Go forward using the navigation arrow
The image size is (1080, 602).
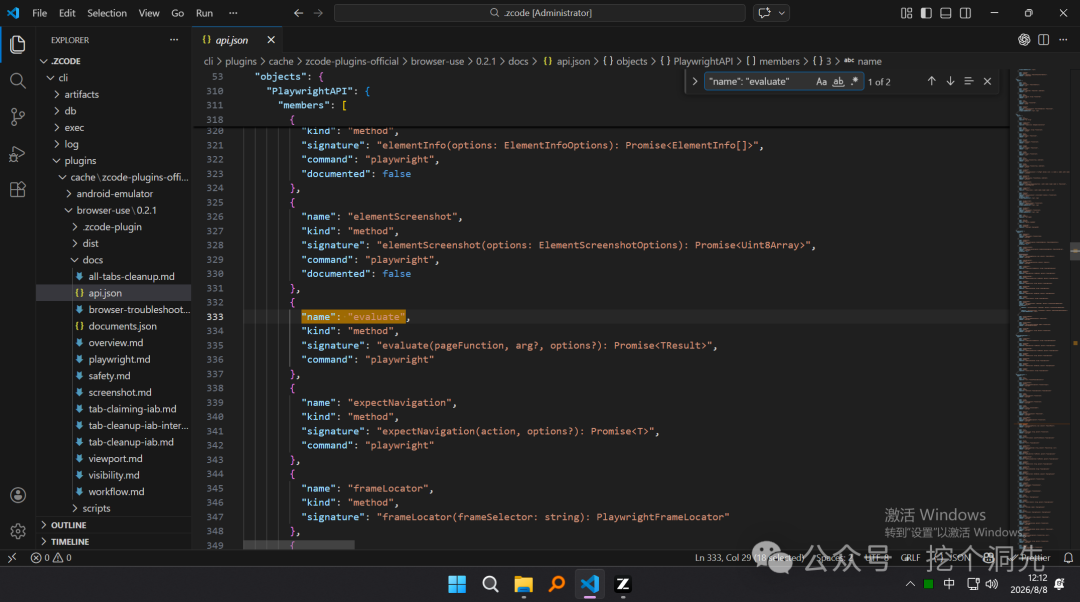click(318, 13)
